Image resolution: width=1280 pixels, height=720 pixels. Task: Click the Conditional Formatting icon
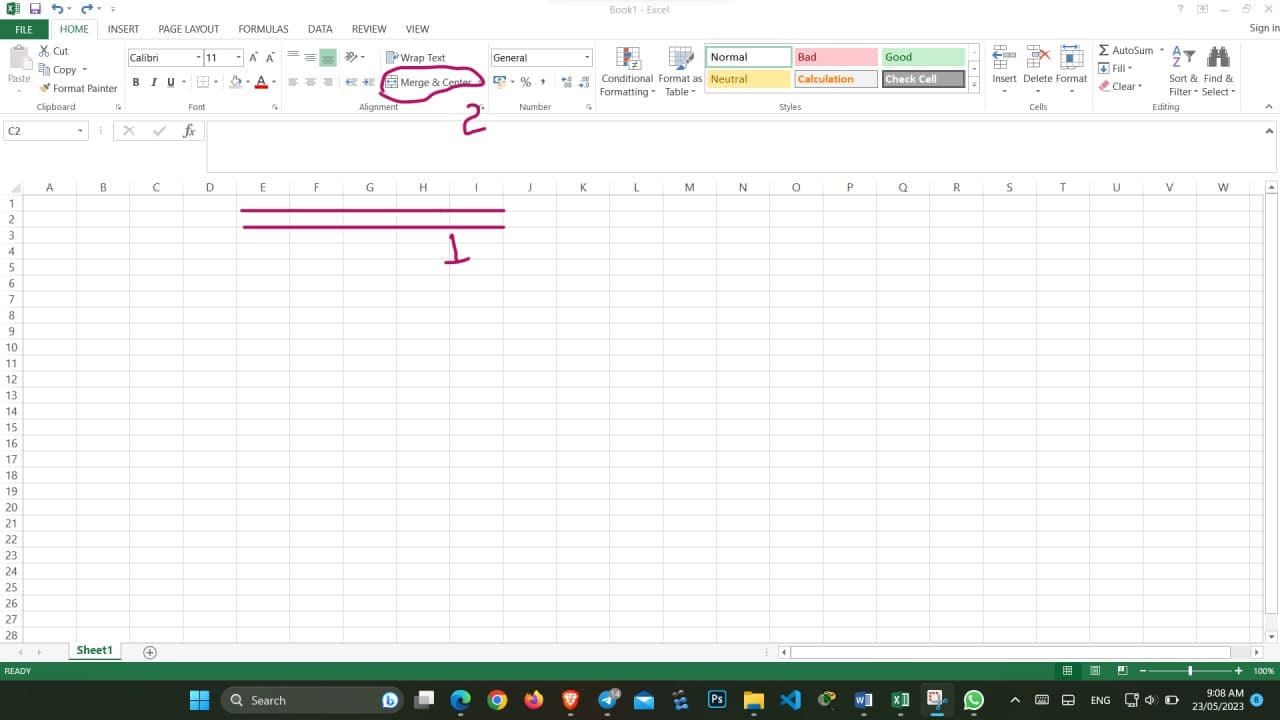pyautogui.click(x=628, y=58)
